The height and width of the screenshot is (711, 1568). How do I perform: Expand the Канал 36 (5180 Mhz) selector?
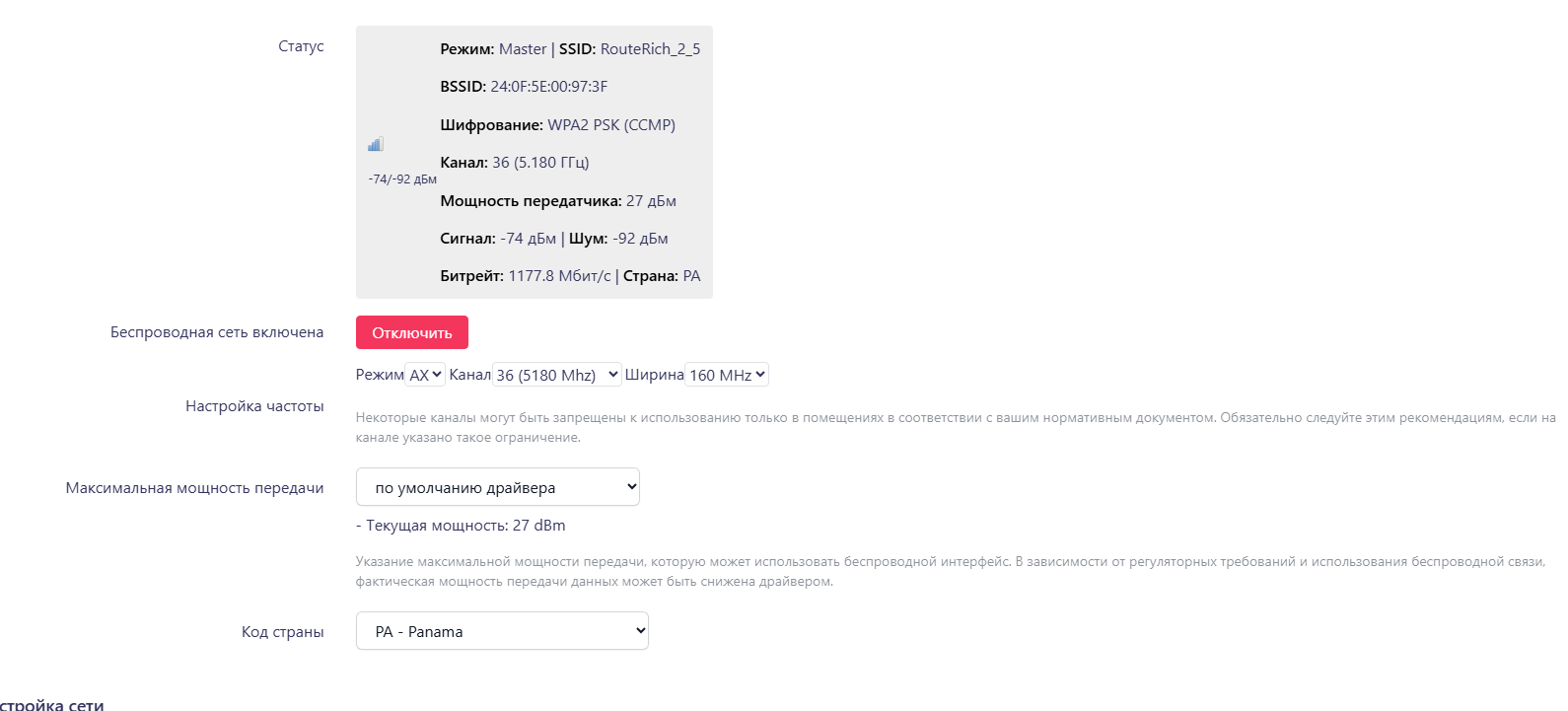point(557,375)
